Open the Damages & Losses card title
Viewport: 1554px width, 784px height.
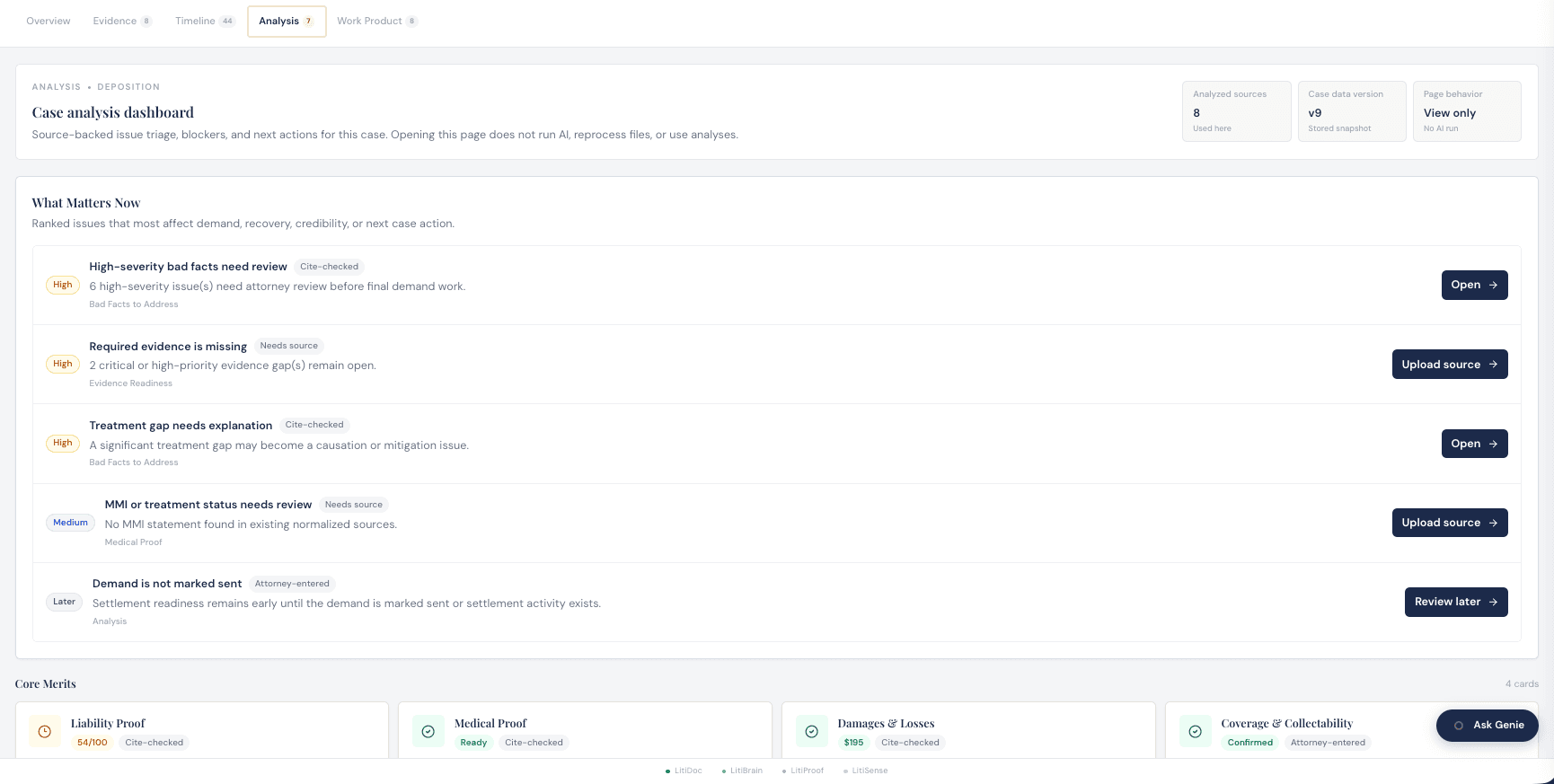[x=886, y=723]
